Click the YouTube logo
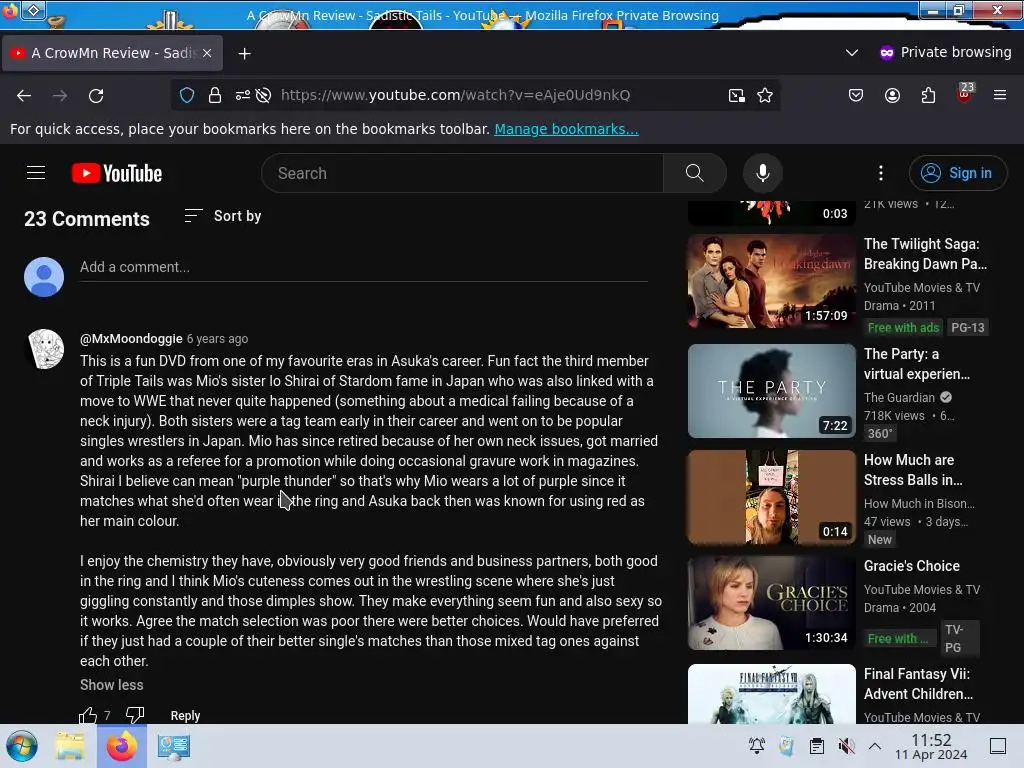Image resolution: width=1024 pixels, height=768 pixels. (x=117, y=173)
